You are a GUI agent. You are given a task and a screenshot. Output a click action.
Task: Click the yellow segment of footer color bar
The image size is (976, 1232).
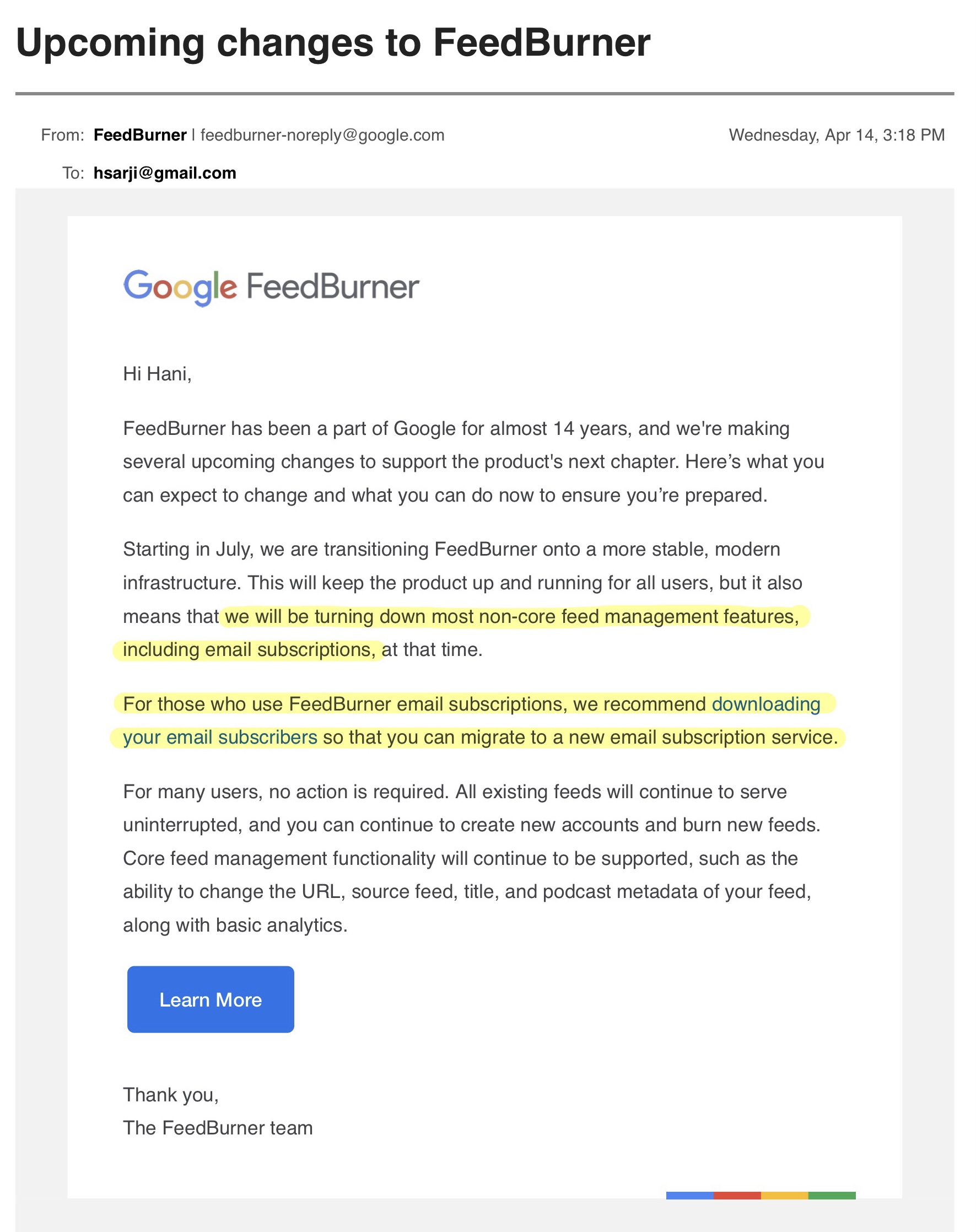785,1196
